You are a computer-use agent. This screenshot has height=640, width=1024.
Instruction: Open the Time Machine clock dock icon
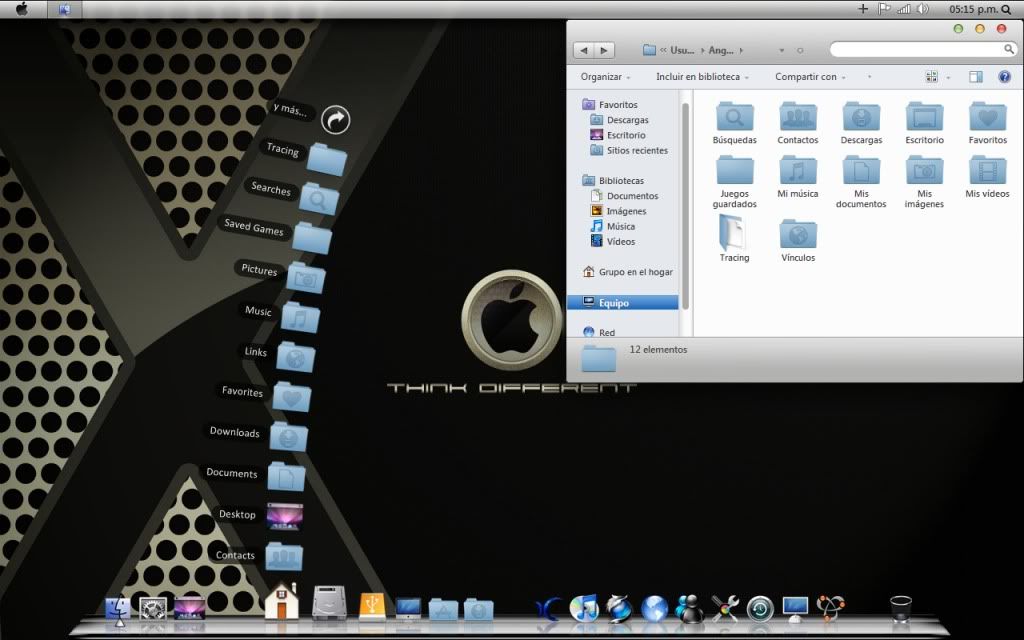760,609
